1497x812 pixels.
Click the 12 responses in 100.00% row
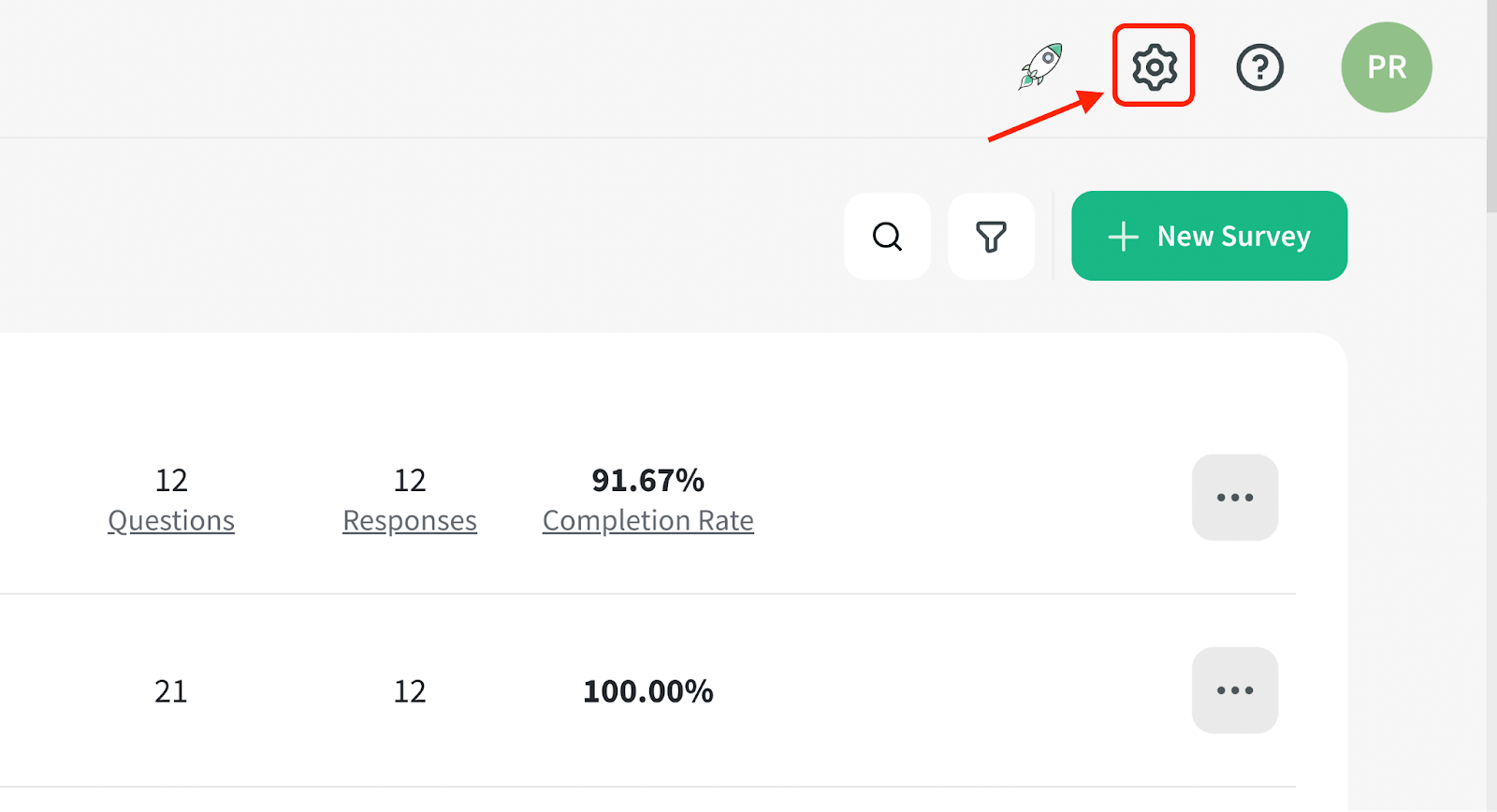click(410, 691)
